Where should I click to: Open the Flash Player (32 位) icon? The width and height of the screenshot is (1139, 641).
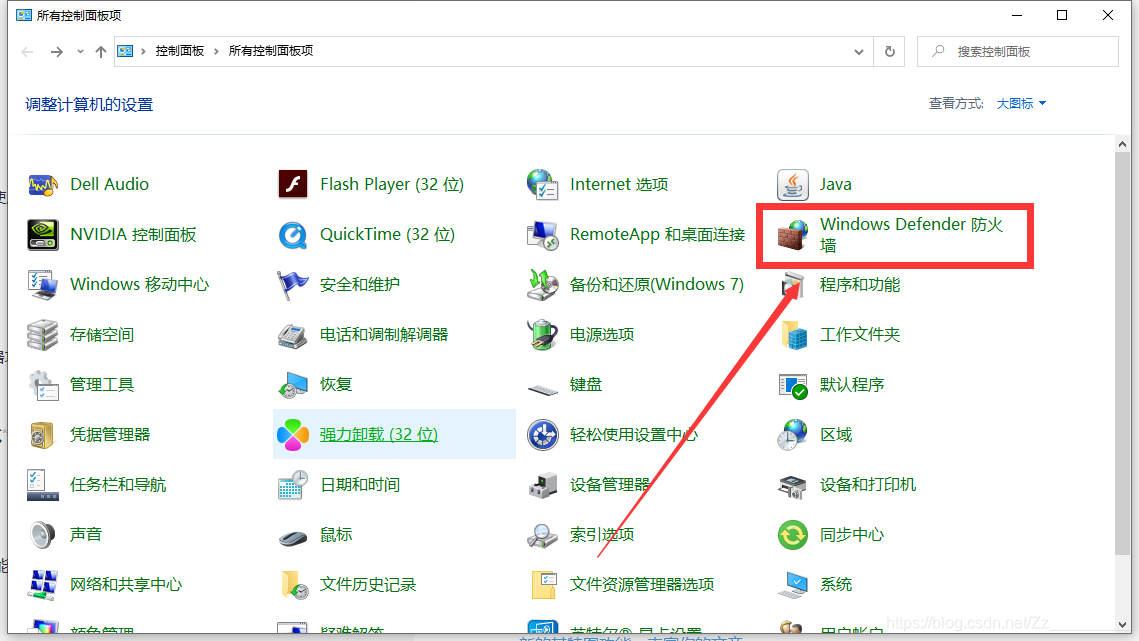(x=293, y=185)
